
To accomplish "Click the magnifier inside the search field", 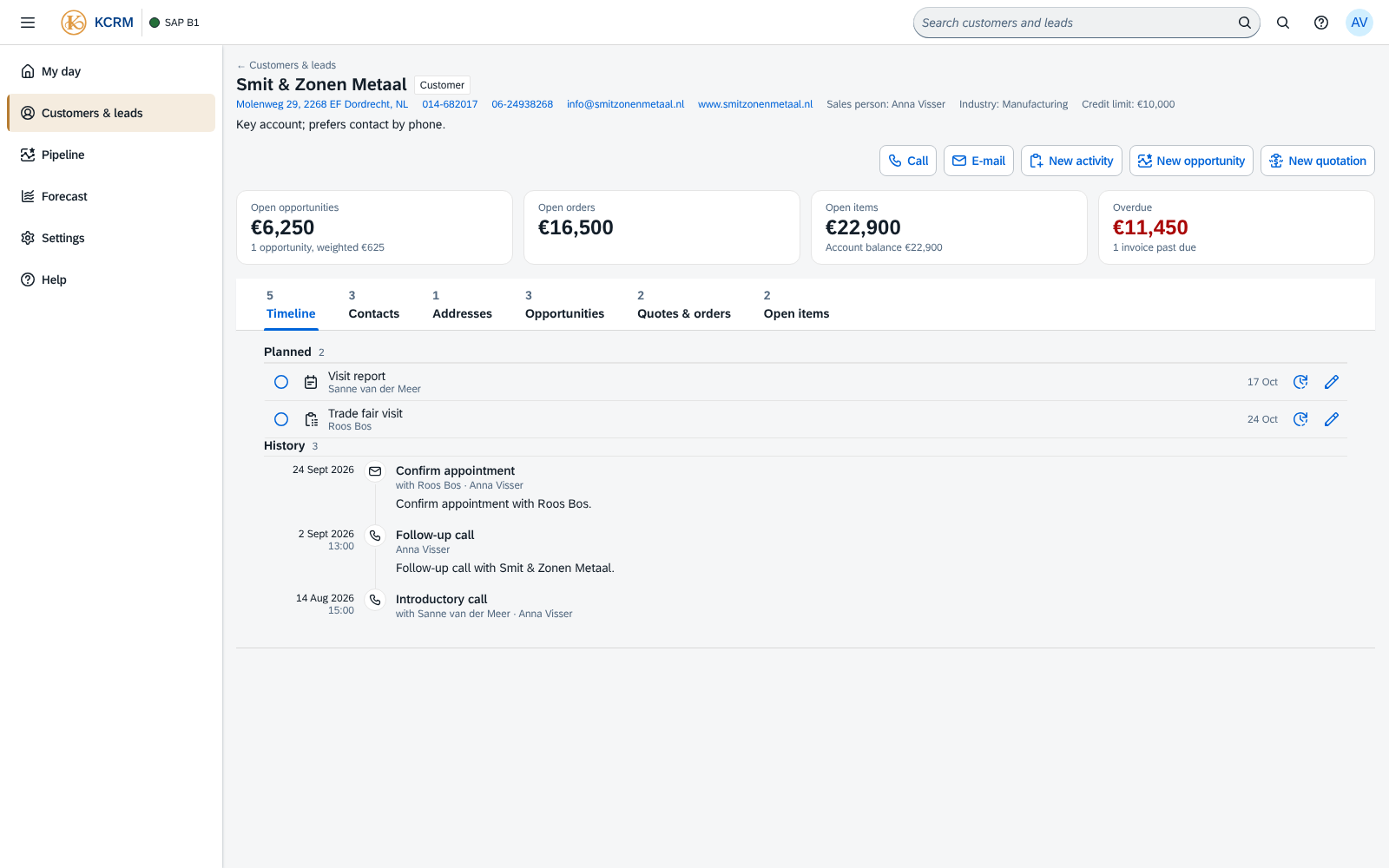I will tap(1244, 23).
